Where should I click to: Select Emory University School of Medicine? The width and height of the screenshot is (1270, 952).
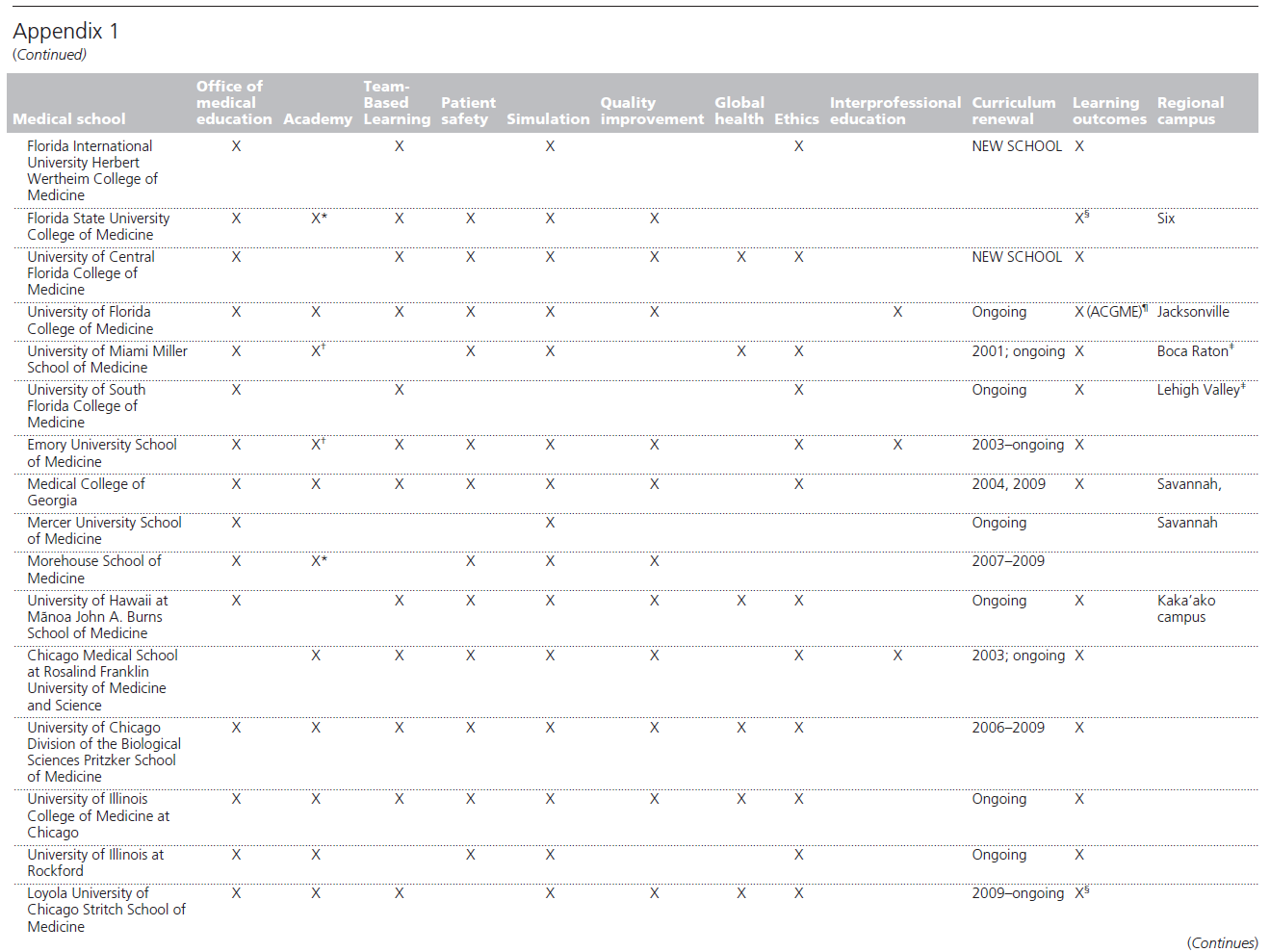tap(102, 453)
